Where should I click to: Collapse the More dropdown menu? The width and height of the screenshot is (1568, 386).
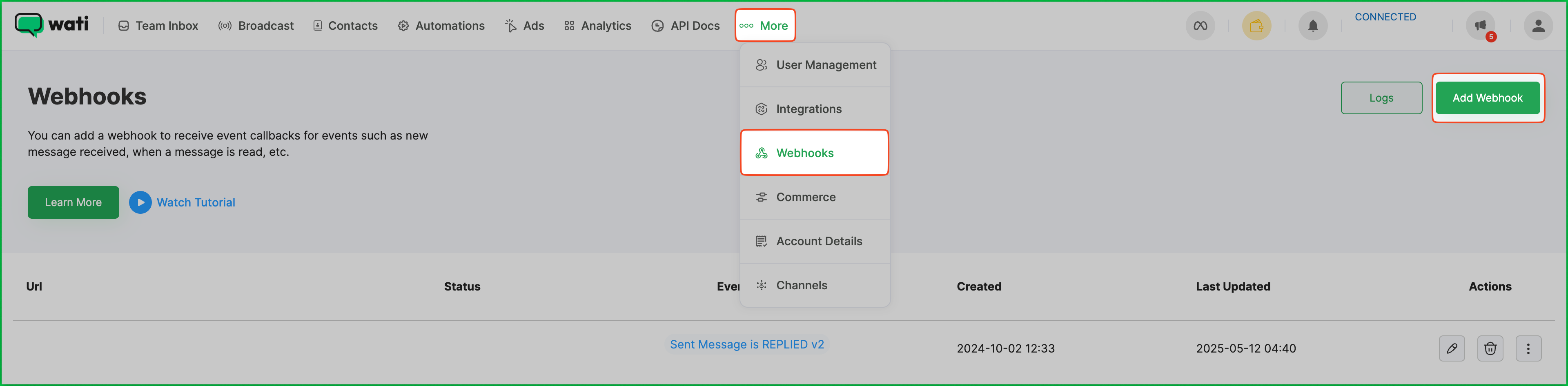[764, 26]
